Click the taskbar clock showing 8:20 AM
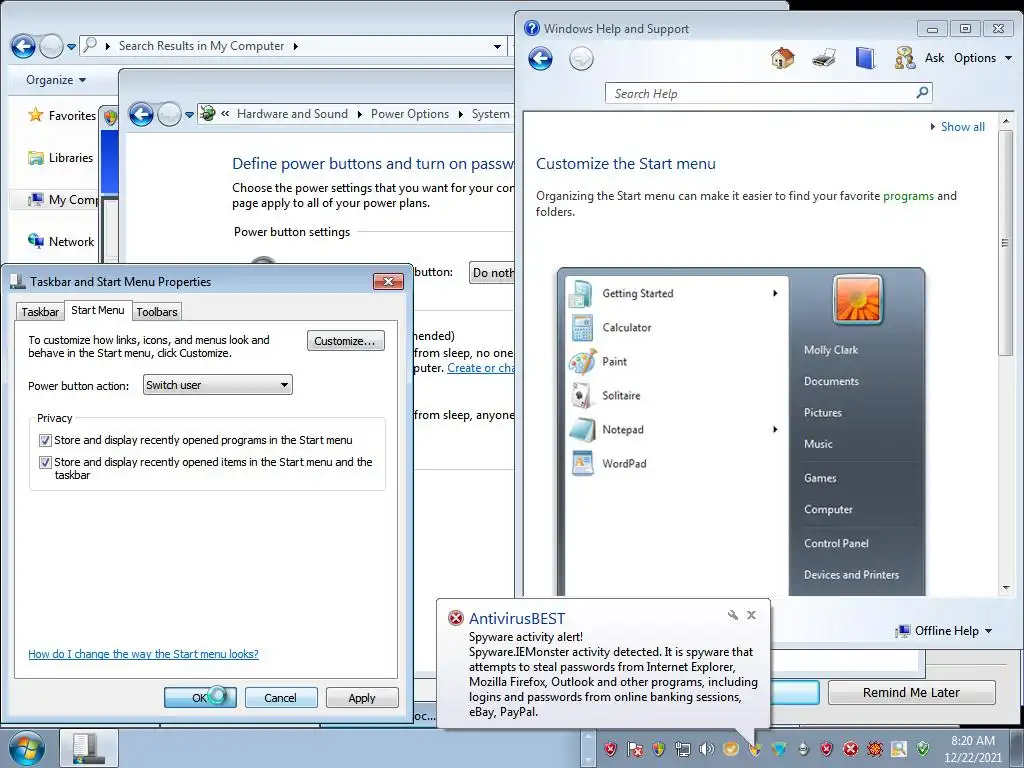 point(973,748)
